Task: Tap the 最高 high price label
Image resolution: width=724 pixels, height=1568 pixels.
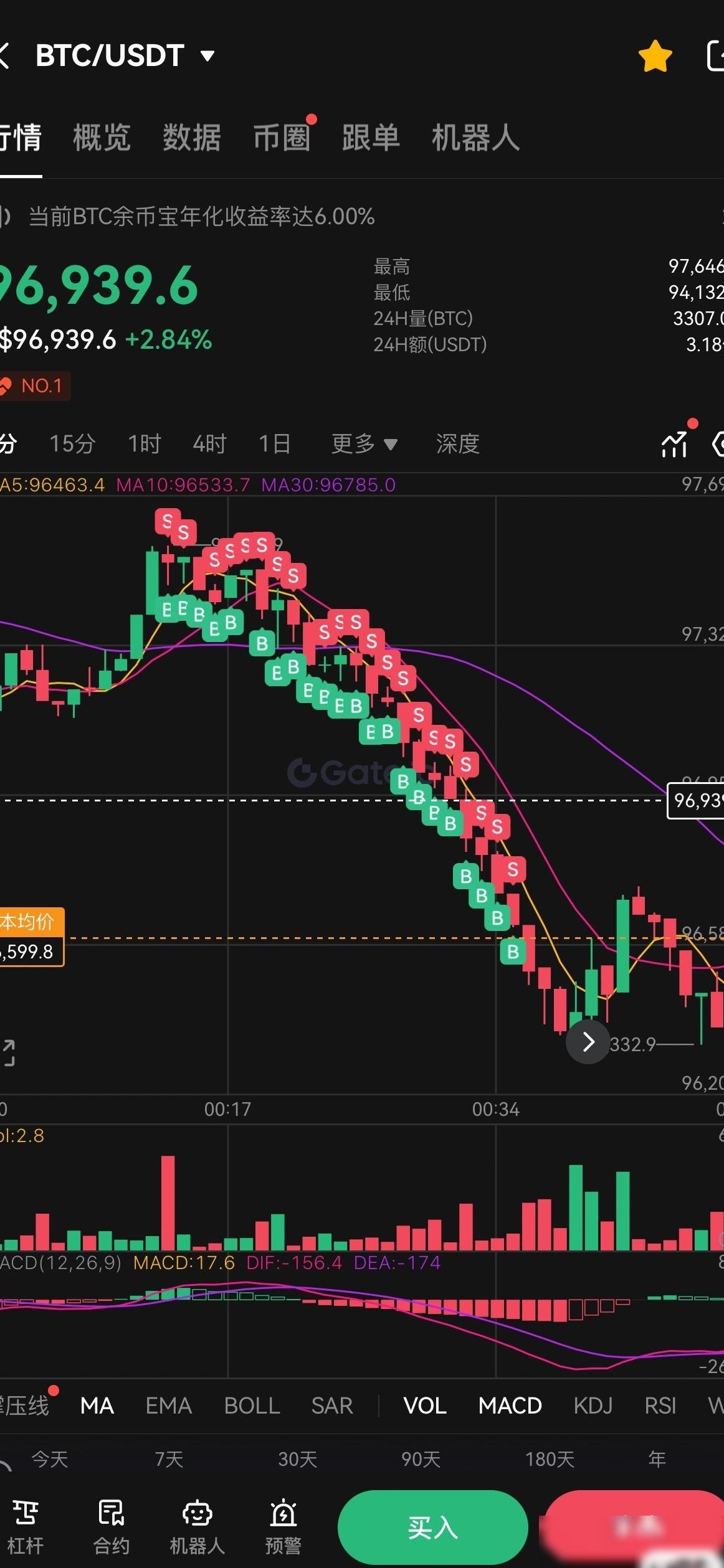Action: coord(392,267)
